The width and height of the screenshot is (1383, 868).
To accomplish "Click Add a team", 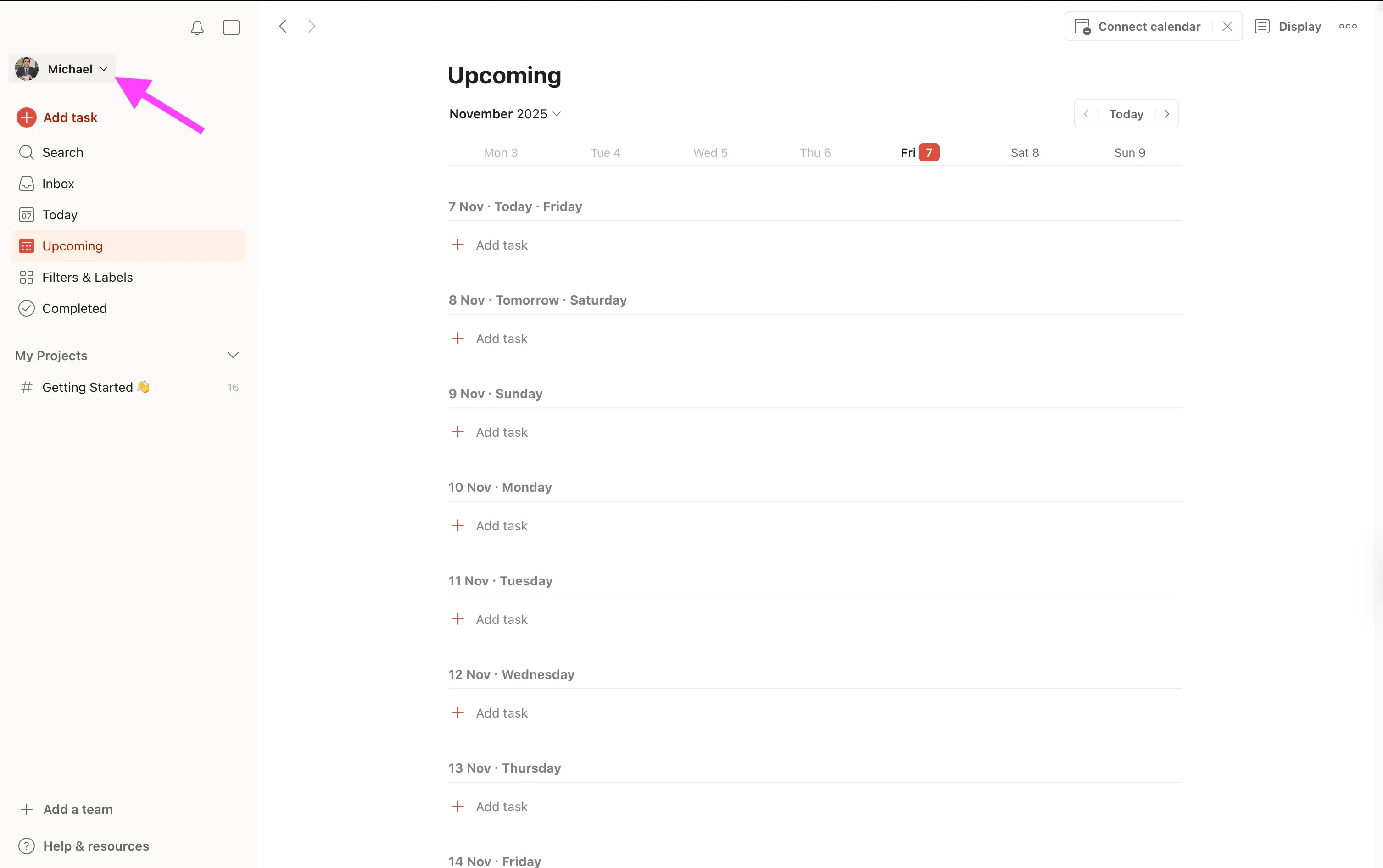I will point(78,809).
